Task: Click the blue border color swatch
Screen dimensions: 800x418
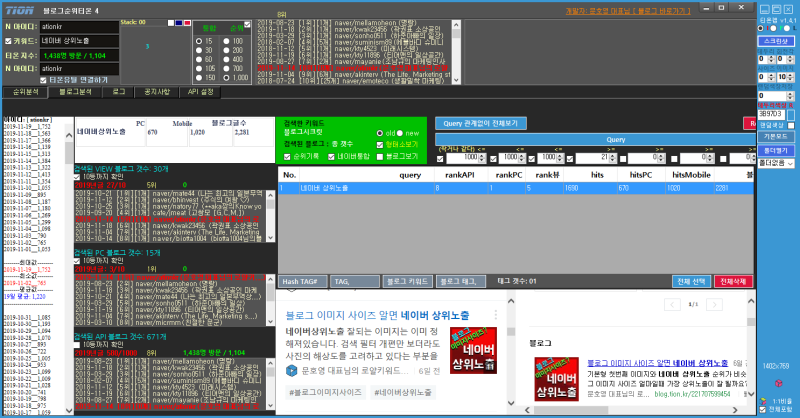Action: 791,115
